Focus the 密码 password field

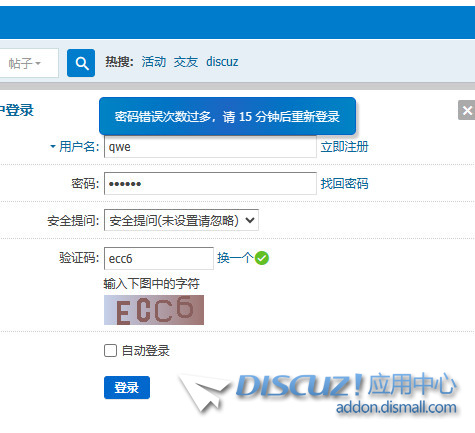[x=210, y=183]
